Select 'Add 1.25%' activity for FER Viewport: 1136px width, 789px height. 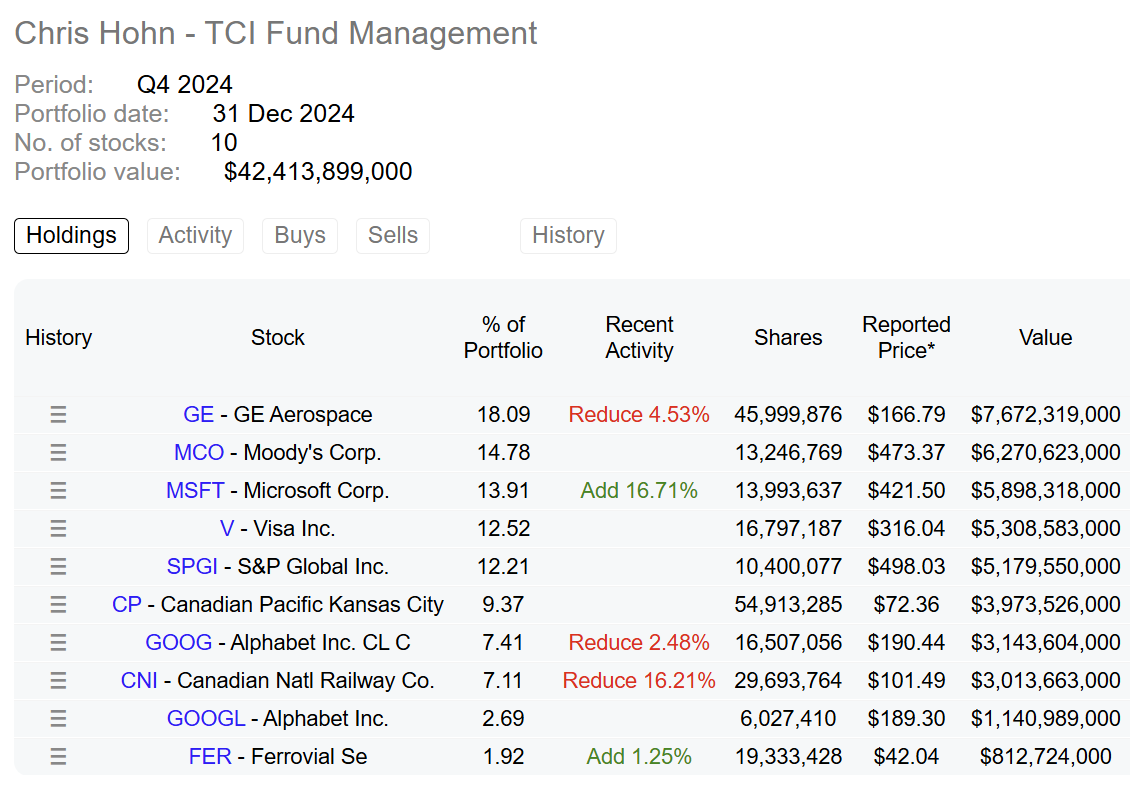click(x=639, y=757)
